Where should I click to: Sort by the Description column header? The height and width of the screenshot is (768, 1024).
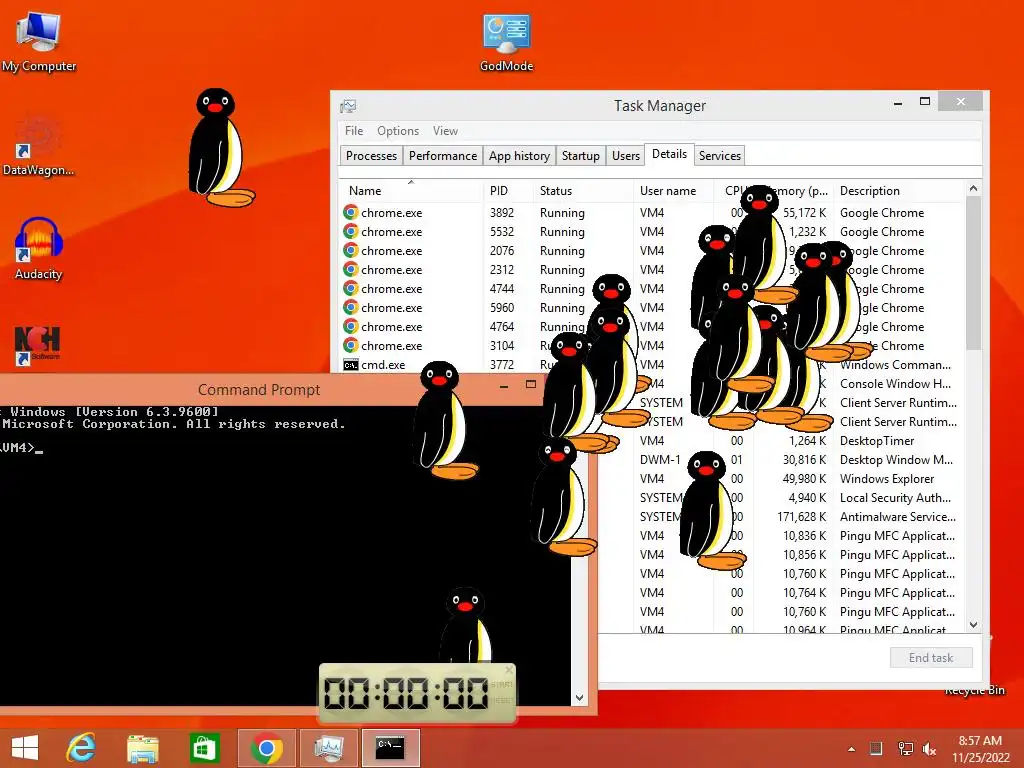(898, 191)
